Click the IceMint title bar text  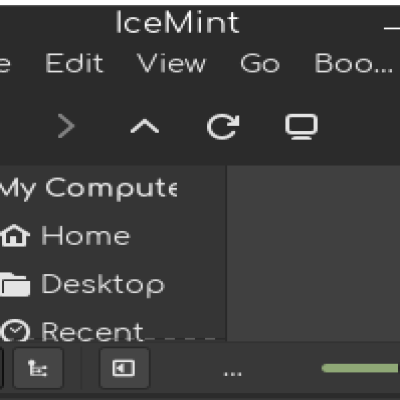177,22
